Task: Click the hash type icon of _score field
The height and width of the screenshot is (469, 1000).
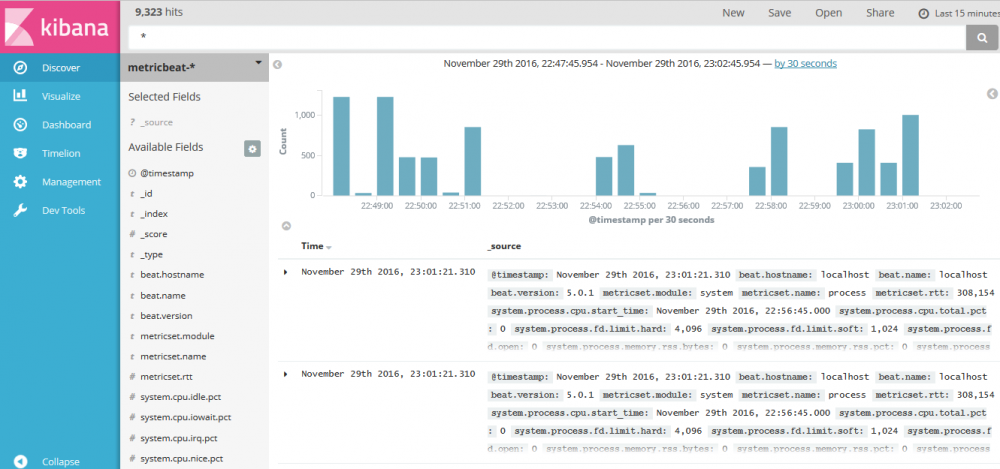Action: [x=132, y=234]
